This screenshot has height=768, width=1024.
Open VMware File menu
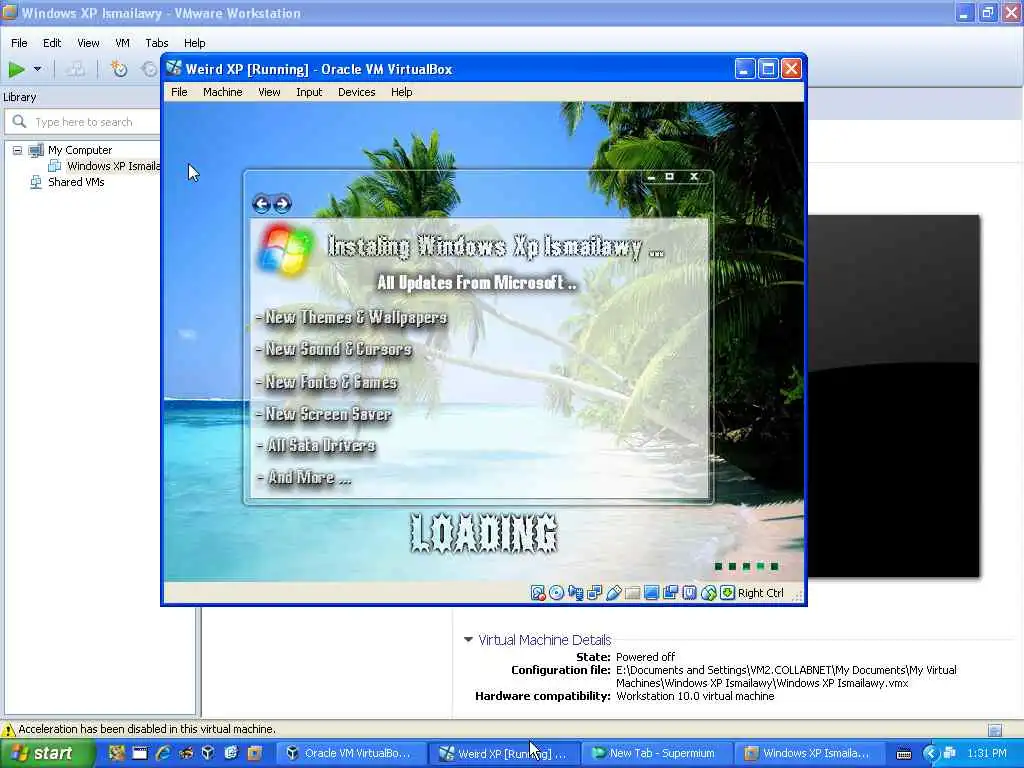click(19, 43)
